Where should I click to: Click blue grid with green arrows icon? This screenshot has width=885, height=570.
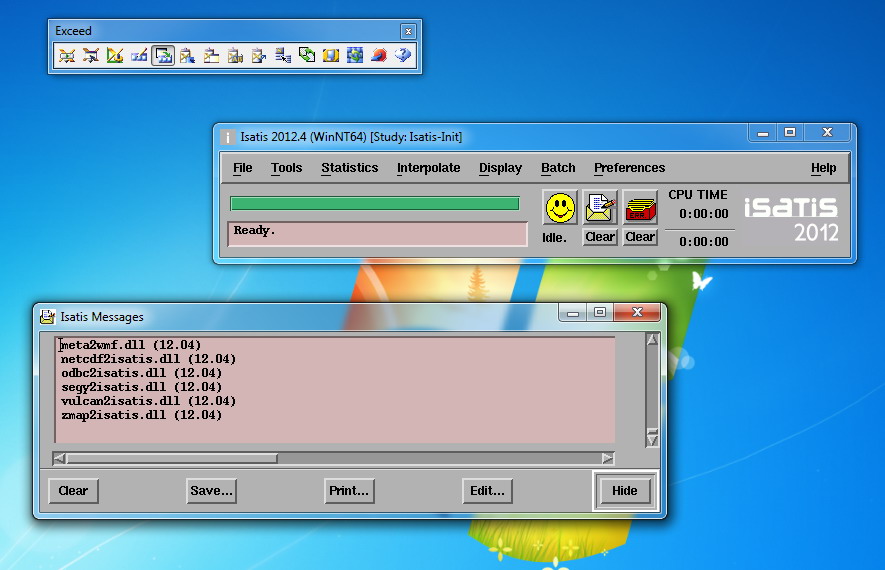355,55
